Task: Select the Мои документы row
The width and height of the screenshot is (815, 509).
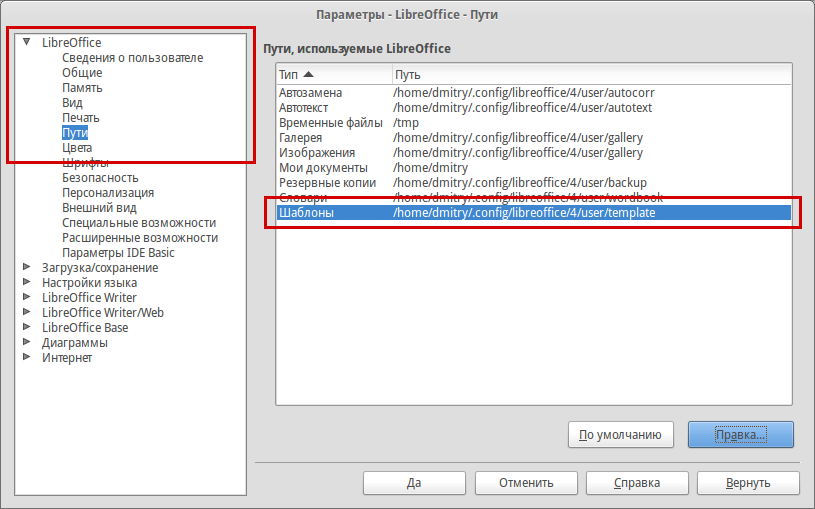Action: point(534,168)
